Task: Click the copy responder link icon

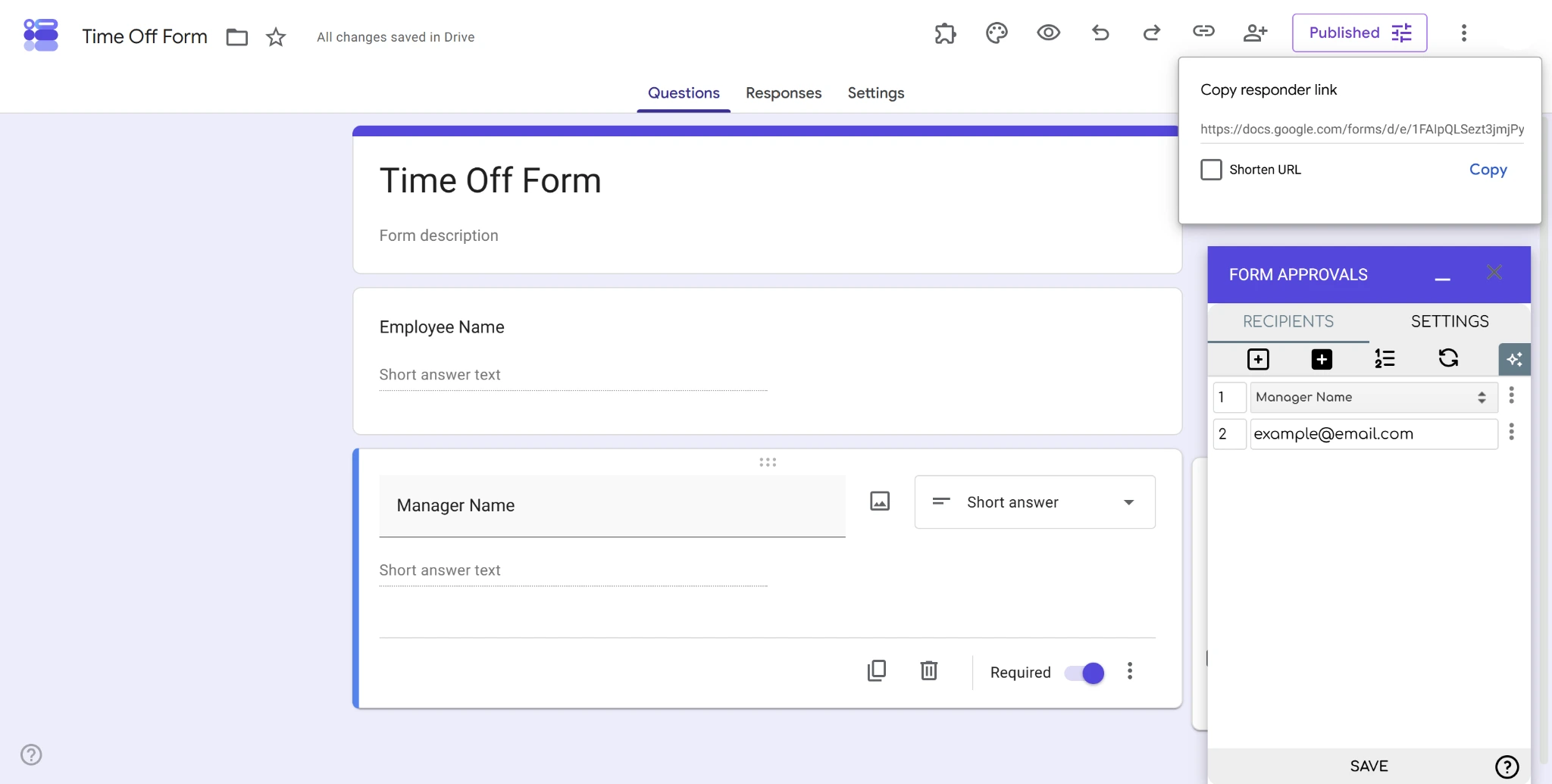Action: [x=1203, y=31]
